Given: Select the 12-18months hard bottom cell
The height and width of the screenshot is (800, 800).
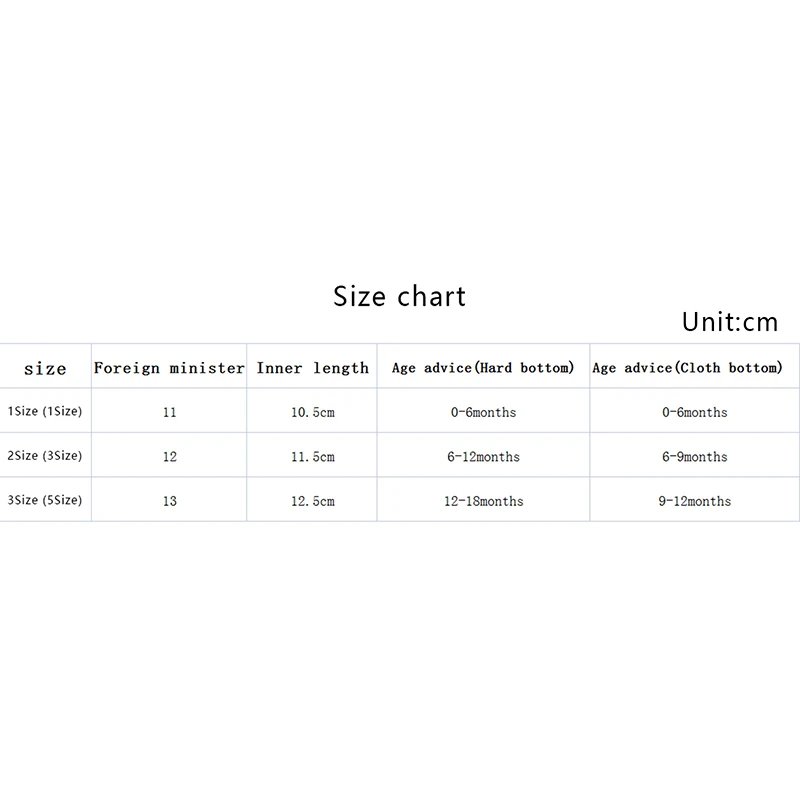Looking at the screenshot, I should (483, 501).
